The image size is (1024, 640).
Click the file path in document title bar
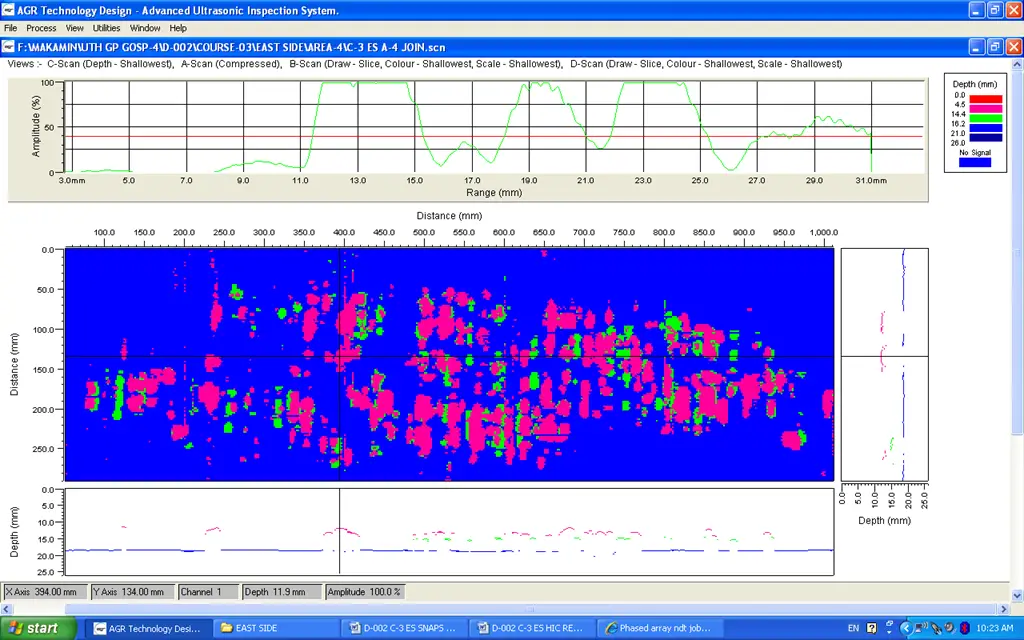coord(231,47)
